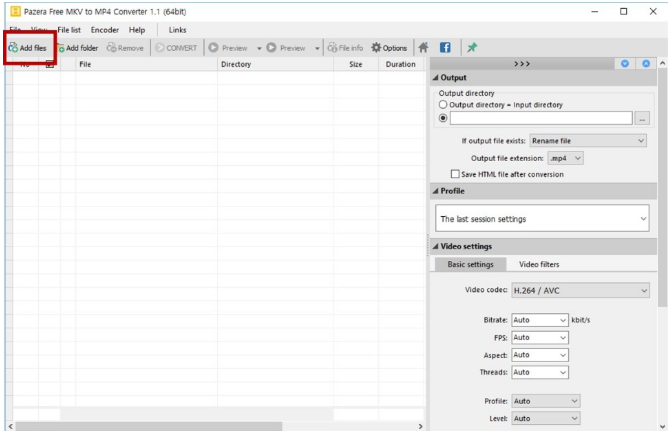Image resolution: width=672 pixels, height=435 pixels.
Task: Click the output directory path field
Action: pyautogui.click(x=541, y=118)
